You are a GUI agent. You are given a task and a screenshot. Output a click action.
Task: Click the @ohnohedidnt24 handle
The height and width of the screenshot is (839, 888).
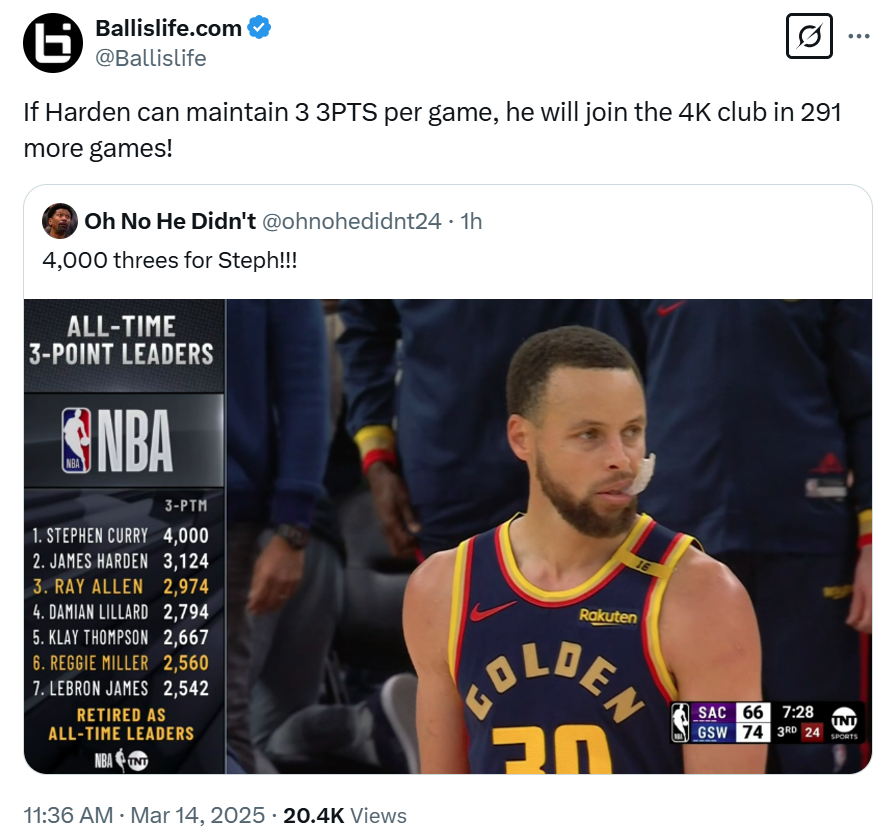[x=352, y=221]
